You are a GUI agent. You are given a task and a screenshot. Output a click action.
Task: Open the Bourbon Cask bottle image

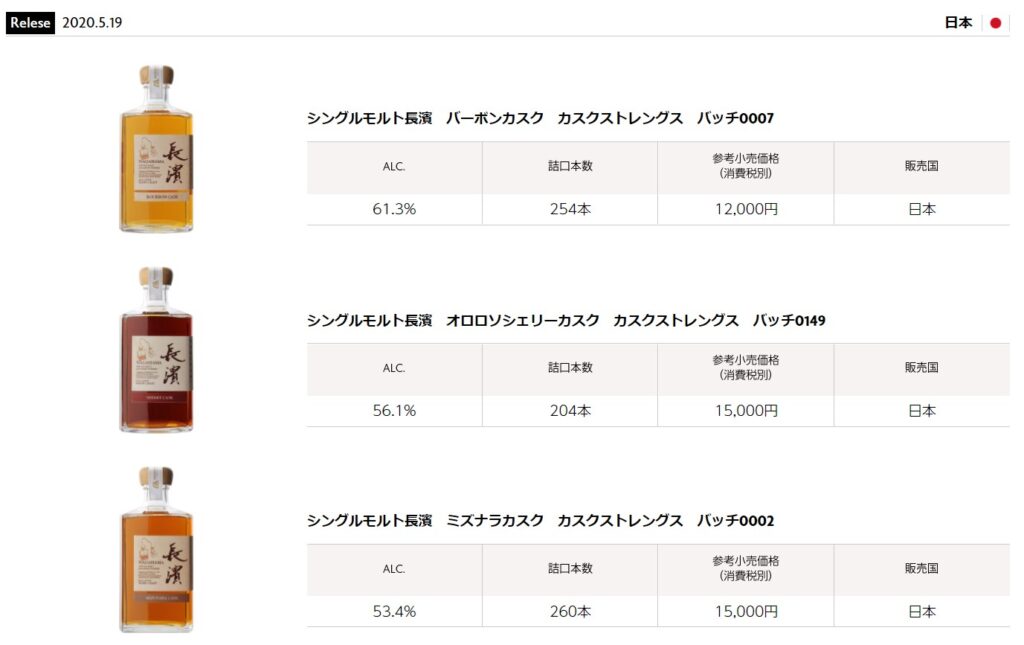coord(157,149)
